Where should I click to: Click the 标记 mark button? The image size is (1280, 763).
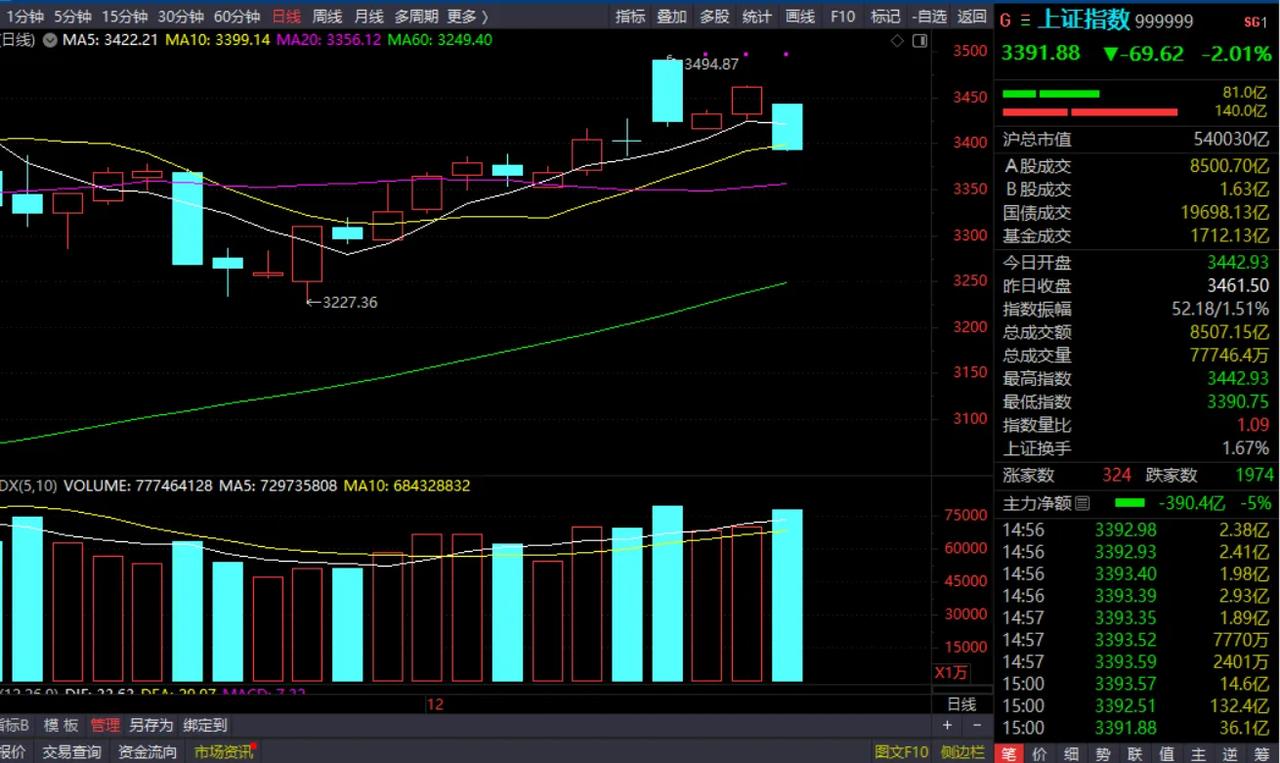coord(885,16)
